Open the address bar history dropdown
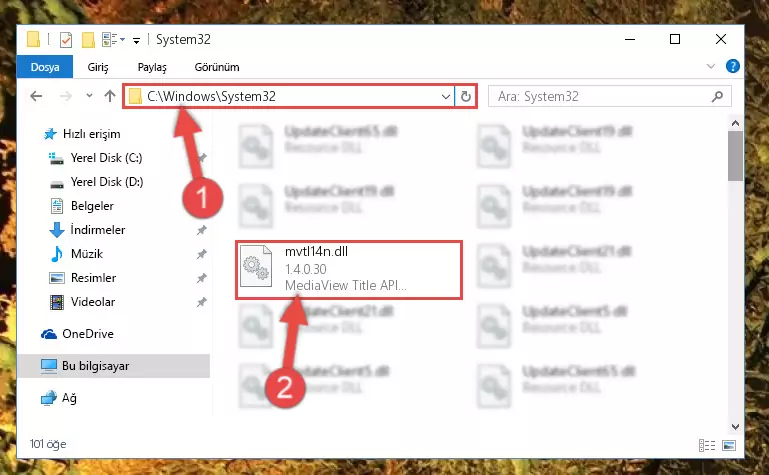The height and width of the screenshot is (475, 769). tap(446, 97)
